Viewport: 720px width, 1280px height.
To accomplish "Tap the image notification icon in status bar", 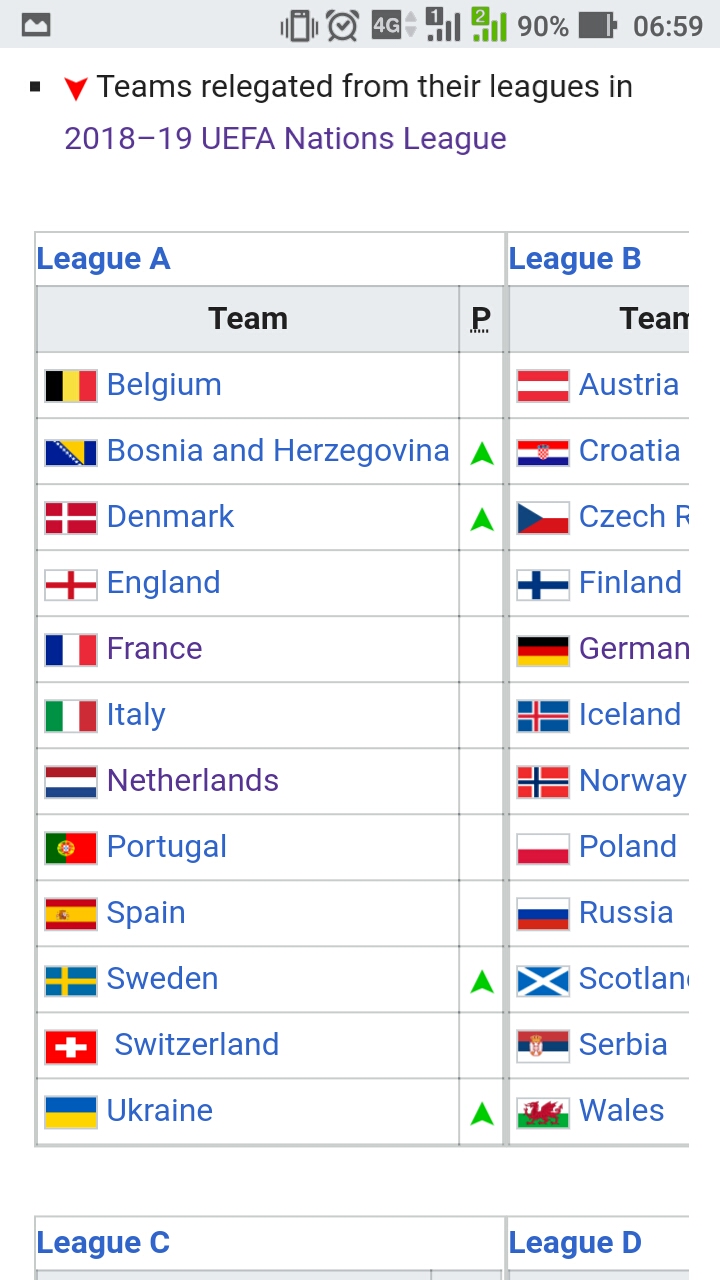I will (x=36, y=26).
